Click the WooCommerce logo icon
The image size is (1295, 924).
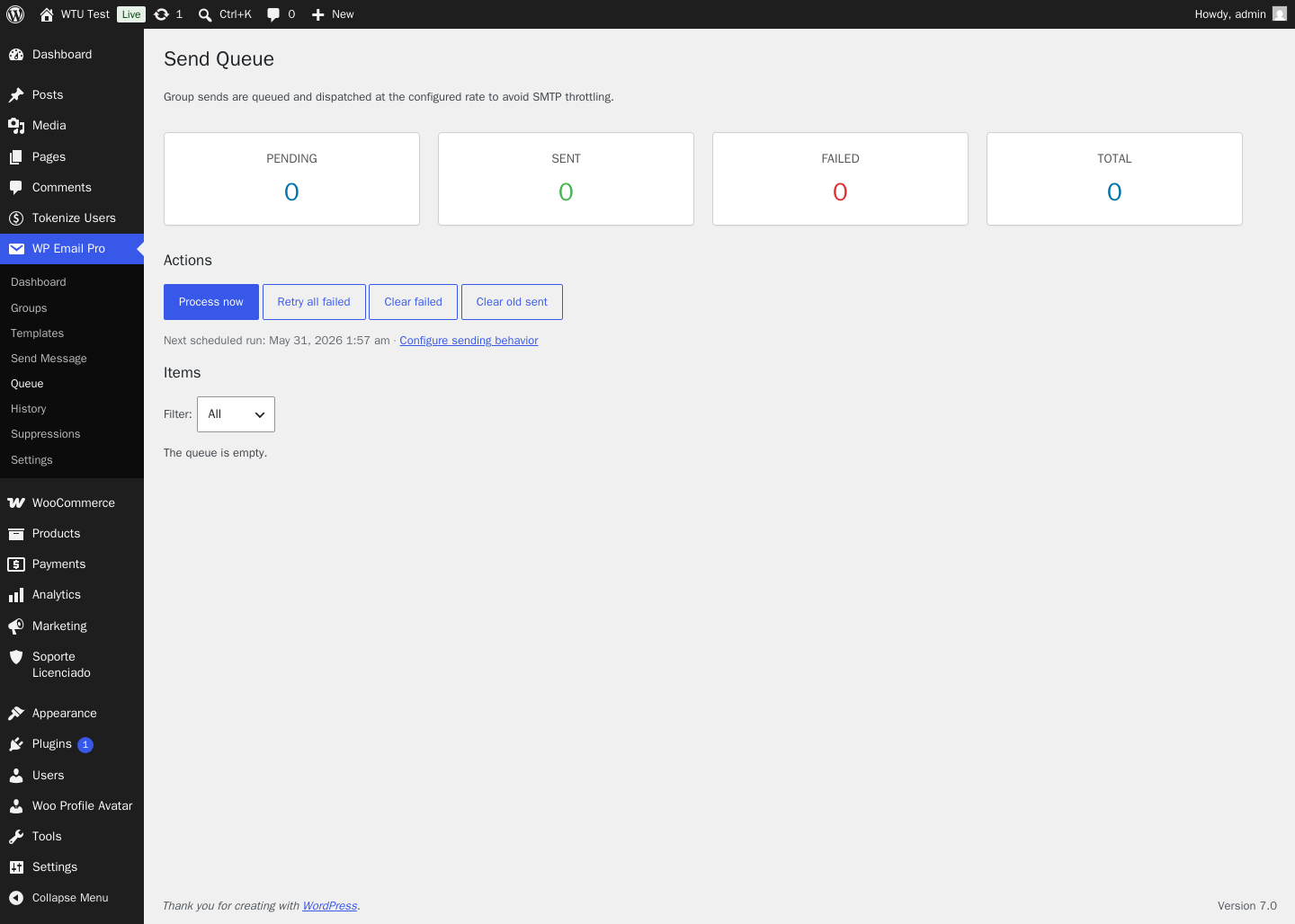[16, 503]
